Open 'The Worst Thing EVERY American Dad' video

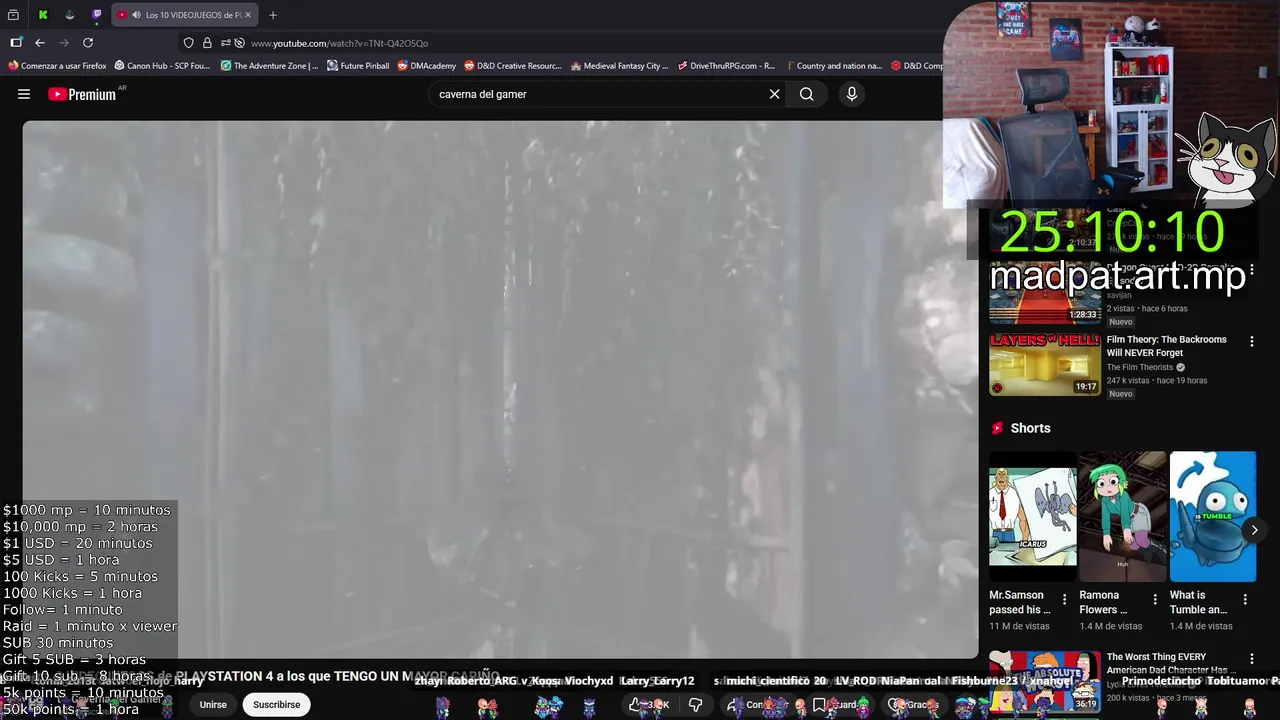(x=1166, y=663)
